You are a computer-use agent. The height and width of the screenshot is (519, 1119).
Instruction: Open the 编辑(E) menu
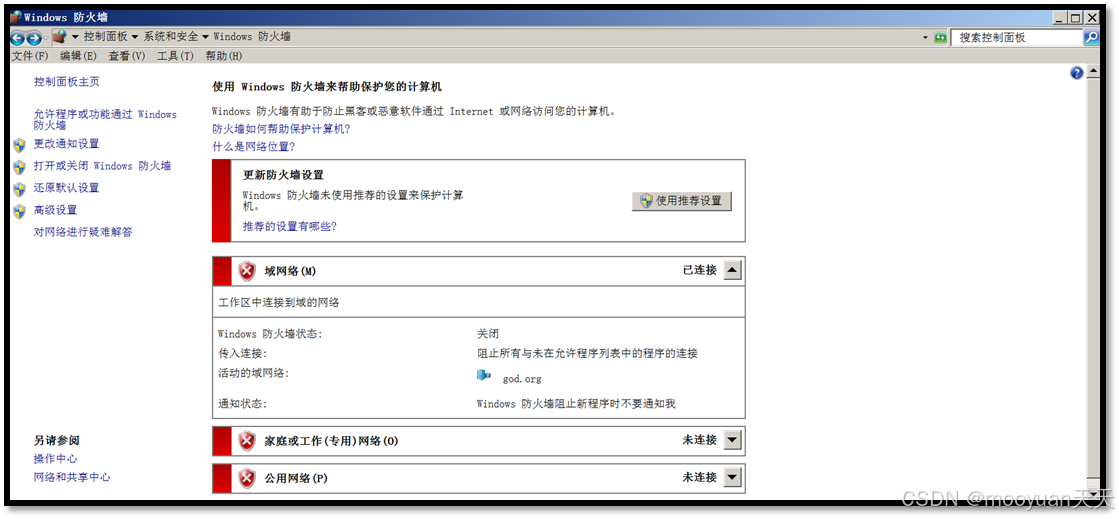pos(78,56)
